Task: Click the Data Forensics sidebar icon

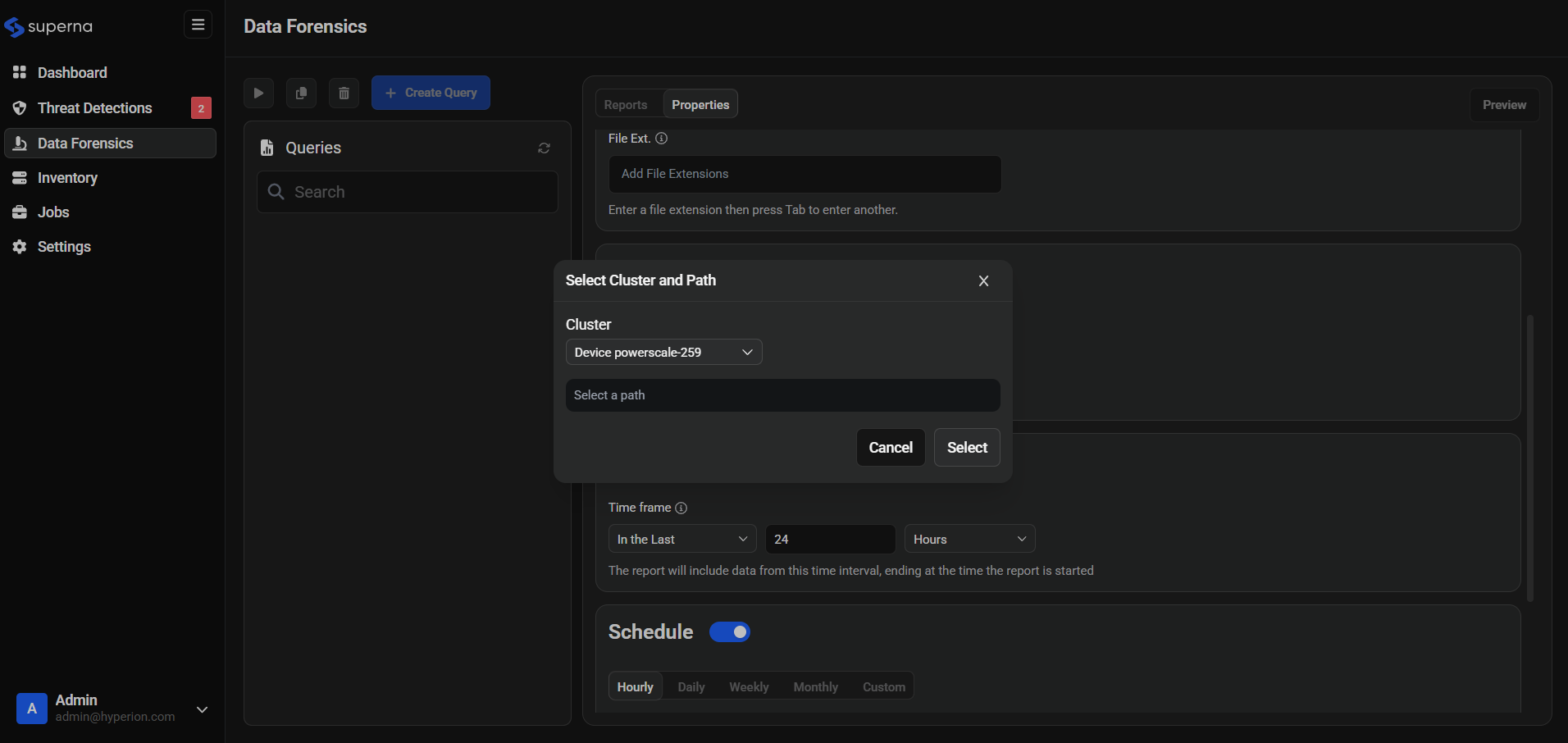Action: [20, 144]
